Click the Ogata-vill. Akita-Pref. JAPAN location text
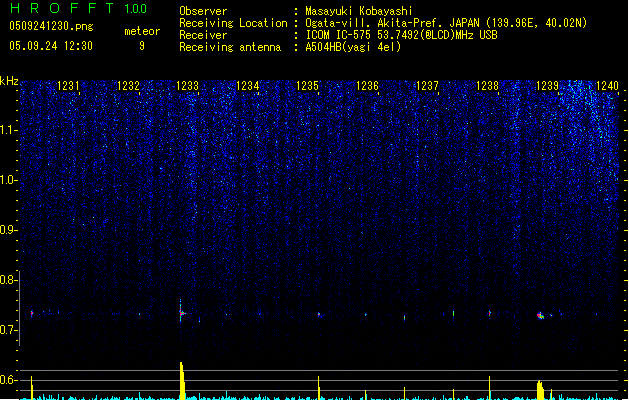 446,23
